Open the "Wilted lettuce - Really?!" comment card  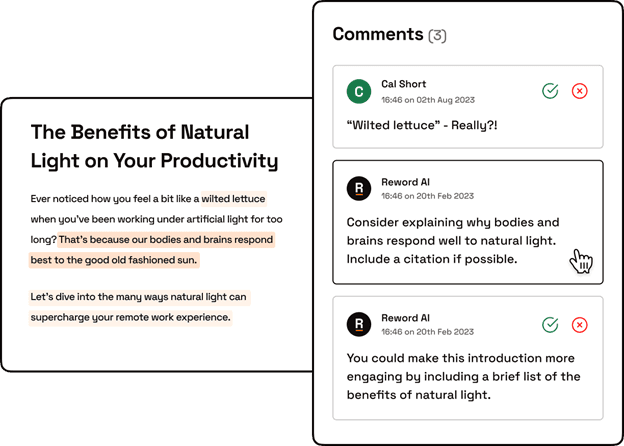tap(468, 107)
